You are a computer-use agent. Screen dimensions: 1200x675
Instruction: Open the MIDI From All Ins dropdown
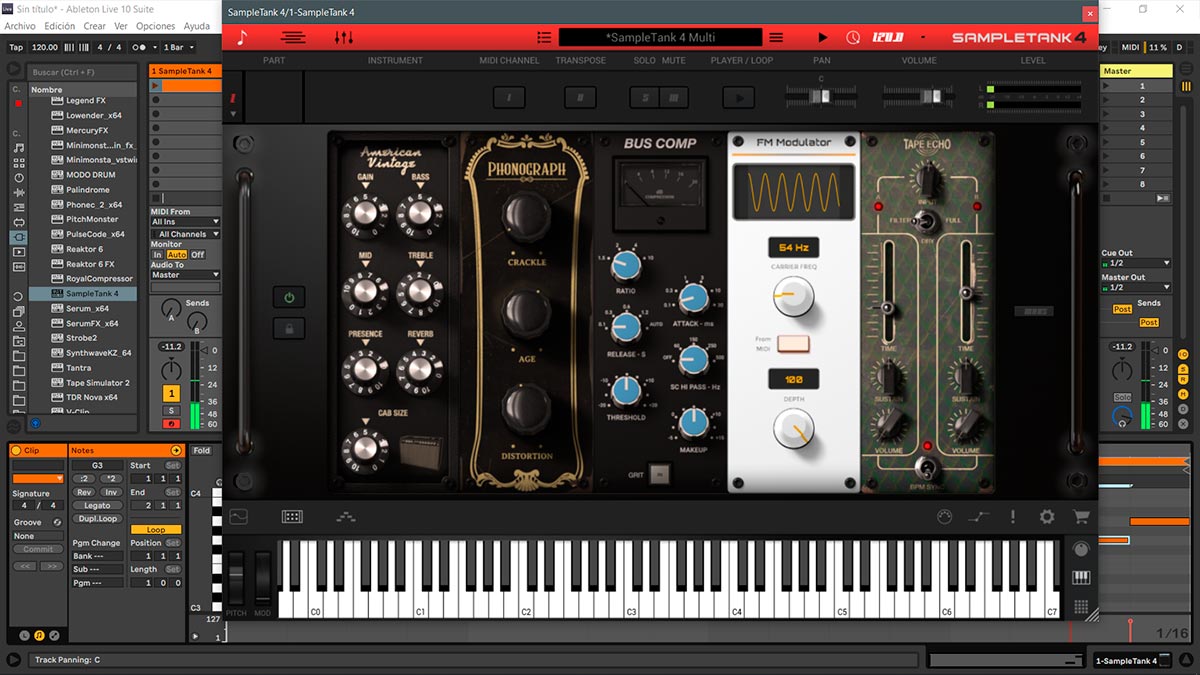[185, 222]
